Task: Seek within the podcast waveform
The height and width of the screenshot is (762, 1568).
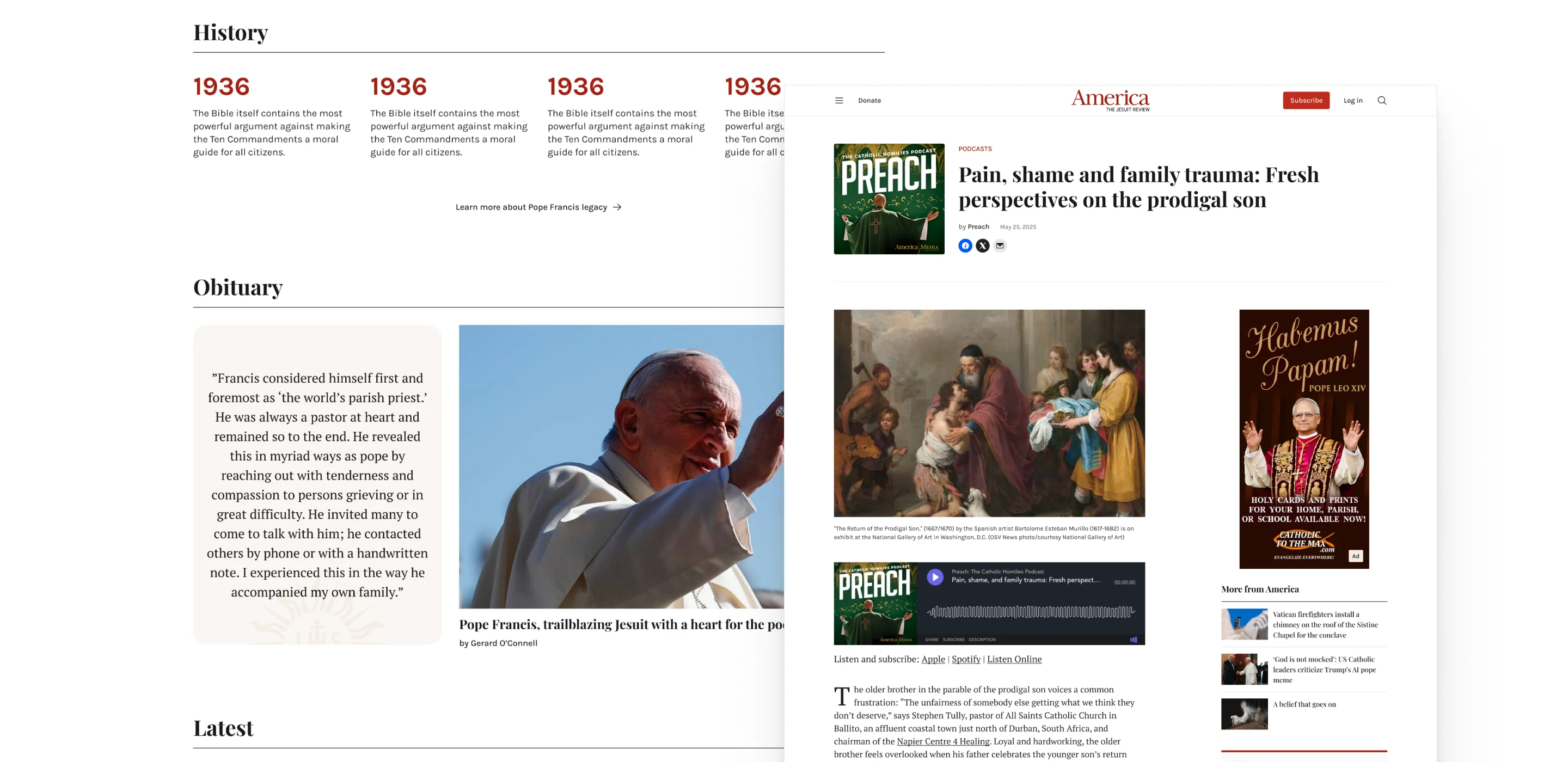Action: tap(1031, 612)
